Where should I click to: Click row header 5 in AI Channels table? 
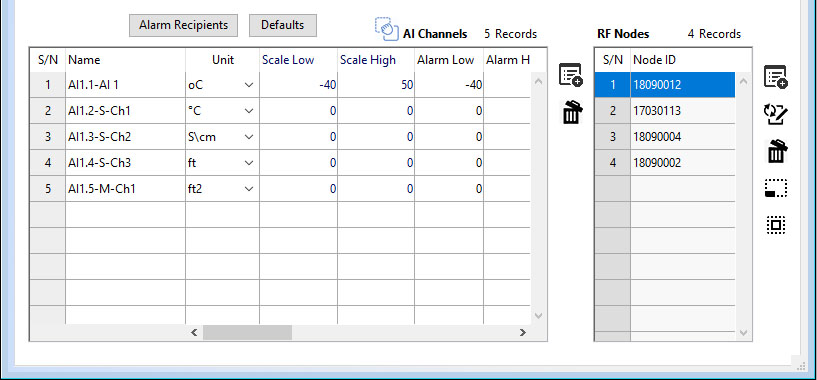click(x=48, y=189)
